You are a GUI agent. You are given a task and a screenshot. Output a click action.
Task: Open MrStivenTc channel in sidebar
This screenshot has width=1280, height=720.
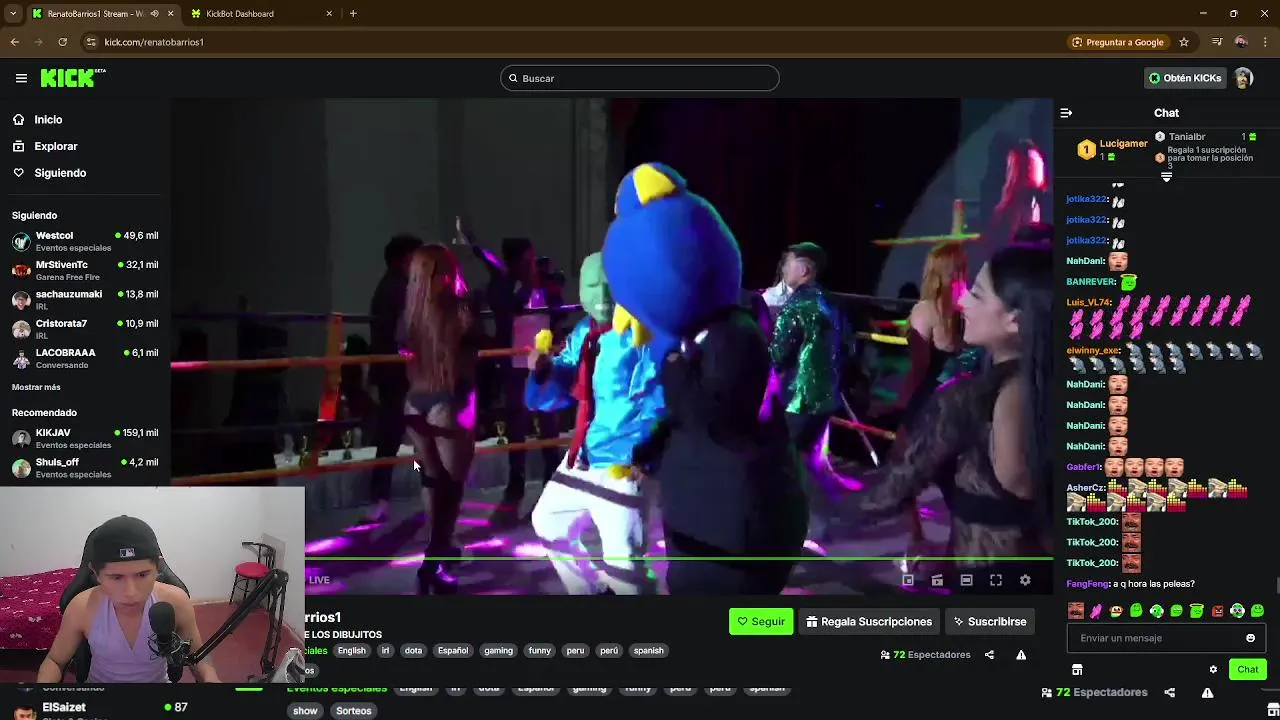coord(85,270)
